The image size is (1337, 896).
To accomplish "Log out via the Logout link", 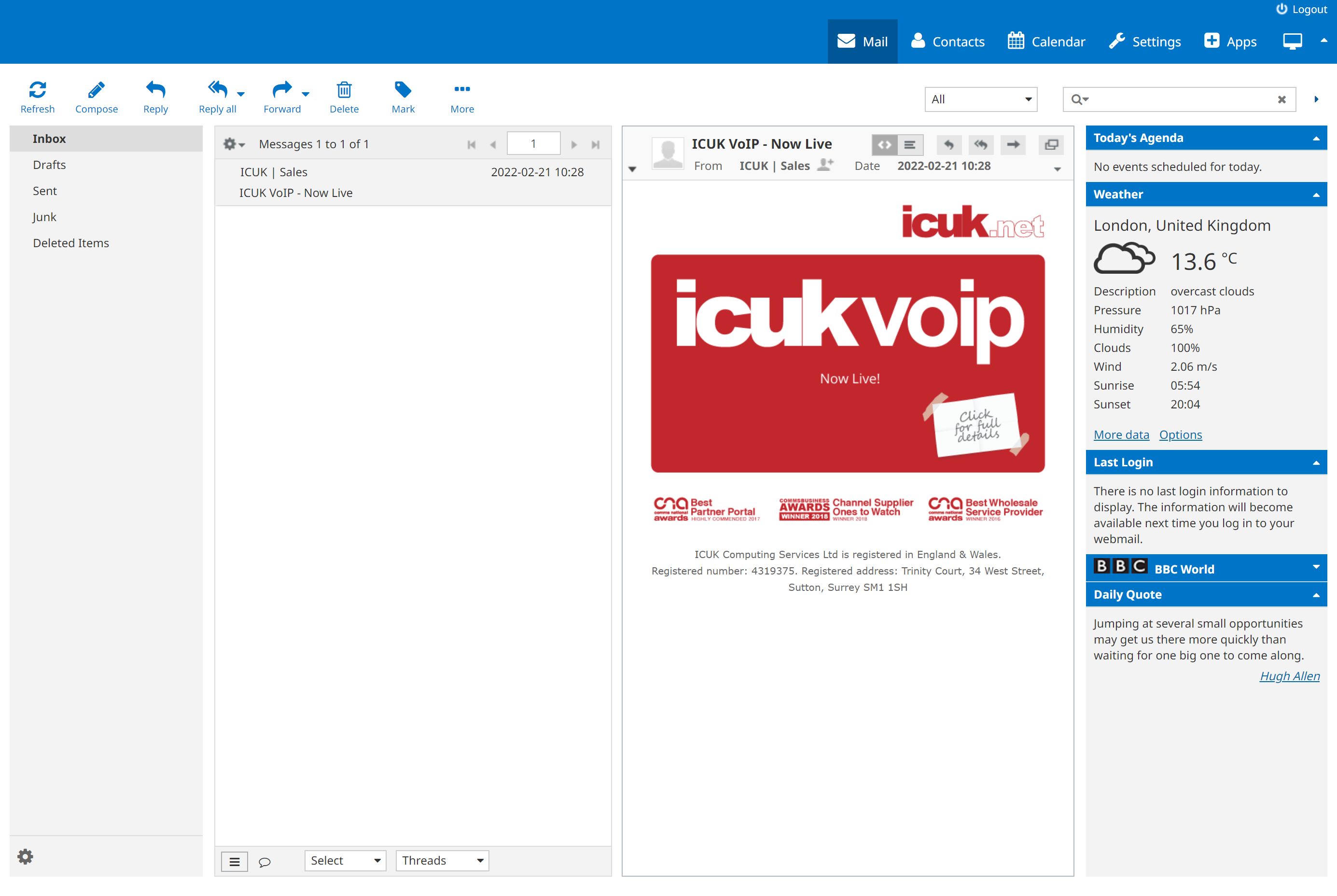I will point(1302,9).
